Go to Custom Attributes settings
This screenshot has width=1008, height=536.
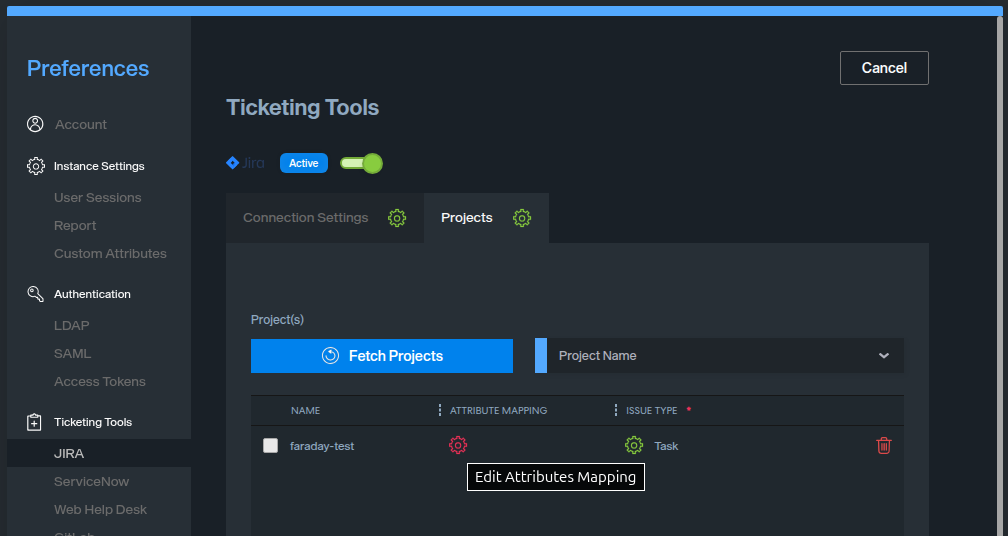pyautogui.click(x=110, y=254)
